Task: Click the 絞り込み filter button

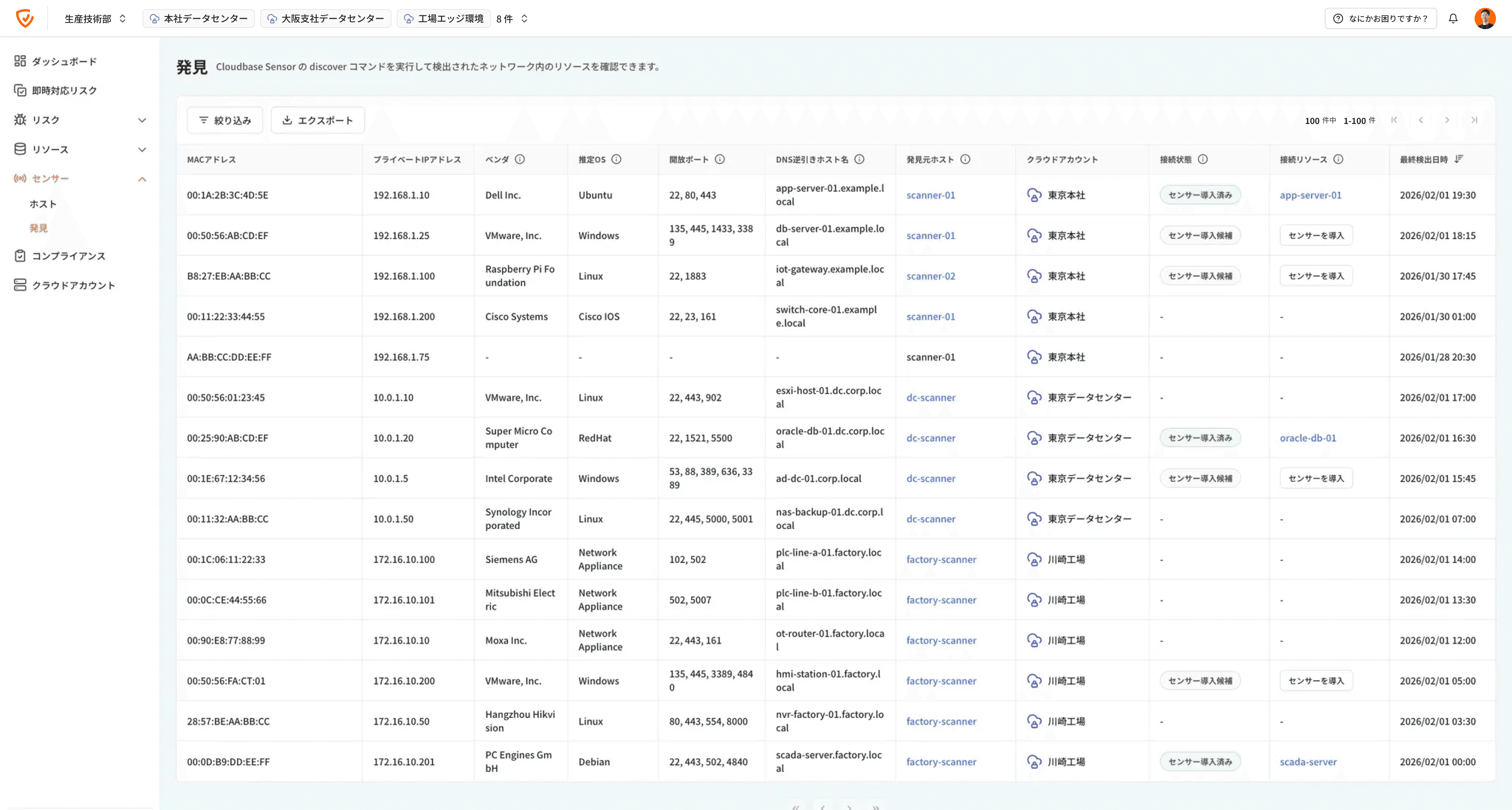Action: coord(225,120)
